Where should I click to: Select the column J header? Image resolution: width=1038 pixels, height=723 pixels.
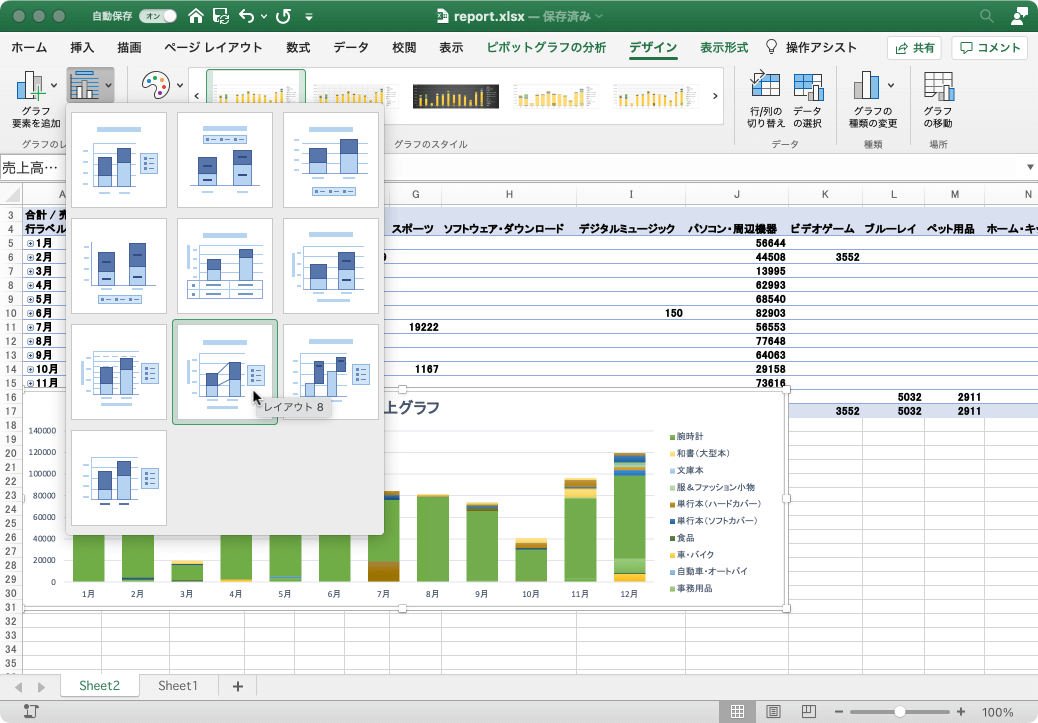[737, 194]
